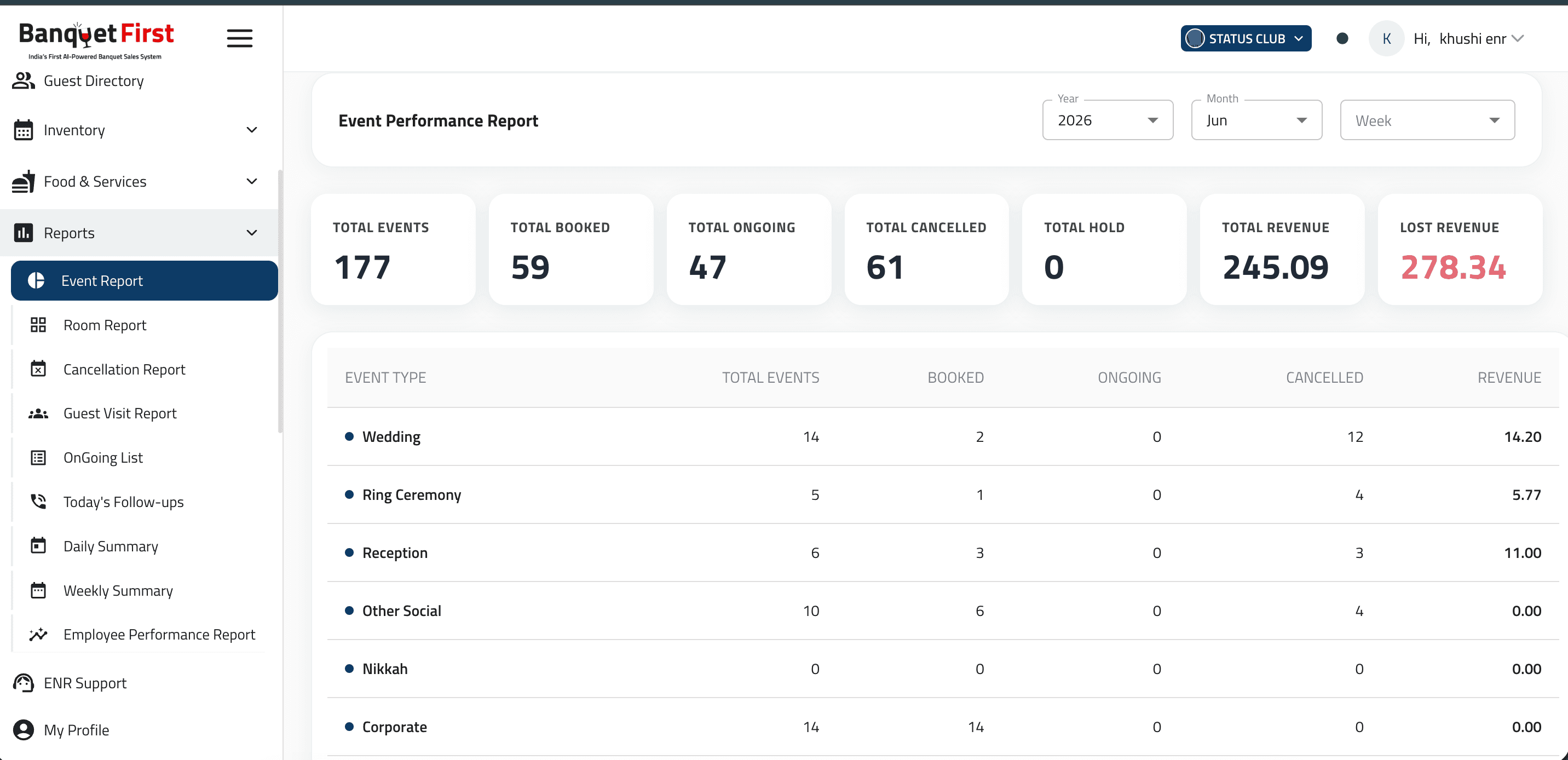Viewport: 1568px width, 760px height.
Task: Click the Nikkah row label
Action: 385,669
